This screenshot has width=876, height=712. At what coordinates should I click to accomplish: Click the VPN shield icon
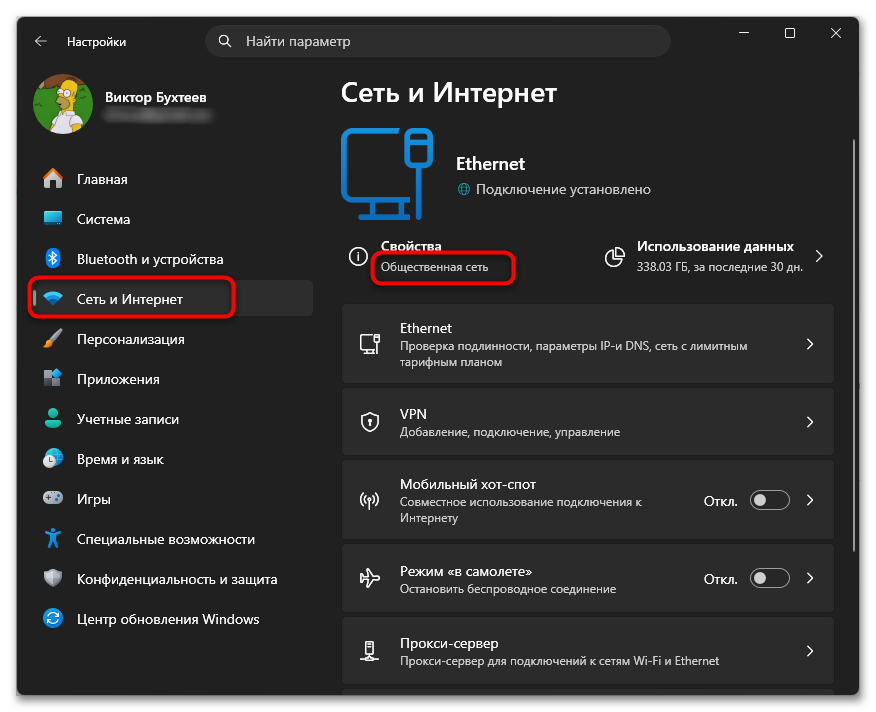click(x=369, y=422)
